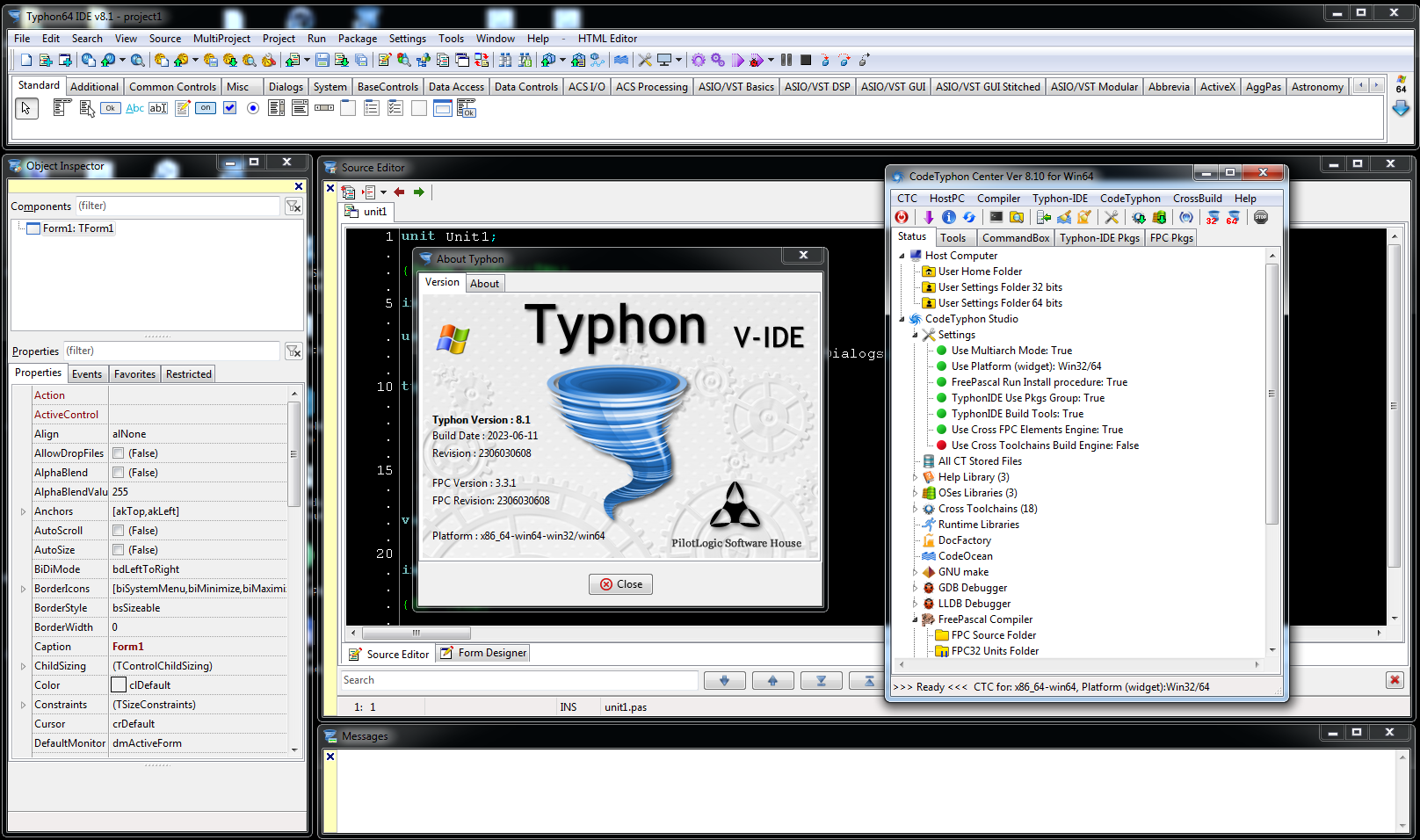Select the DocFactory tree item

point(964,540)
